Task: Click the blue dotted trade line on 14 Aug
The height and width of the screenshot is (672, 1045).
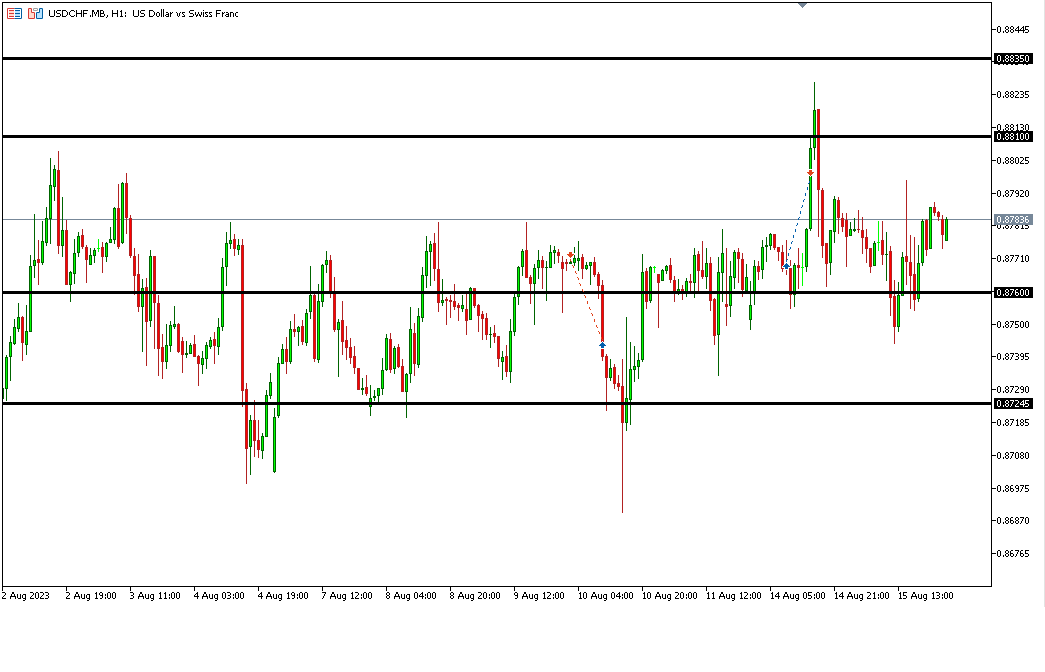Action: tap(798, 220)
